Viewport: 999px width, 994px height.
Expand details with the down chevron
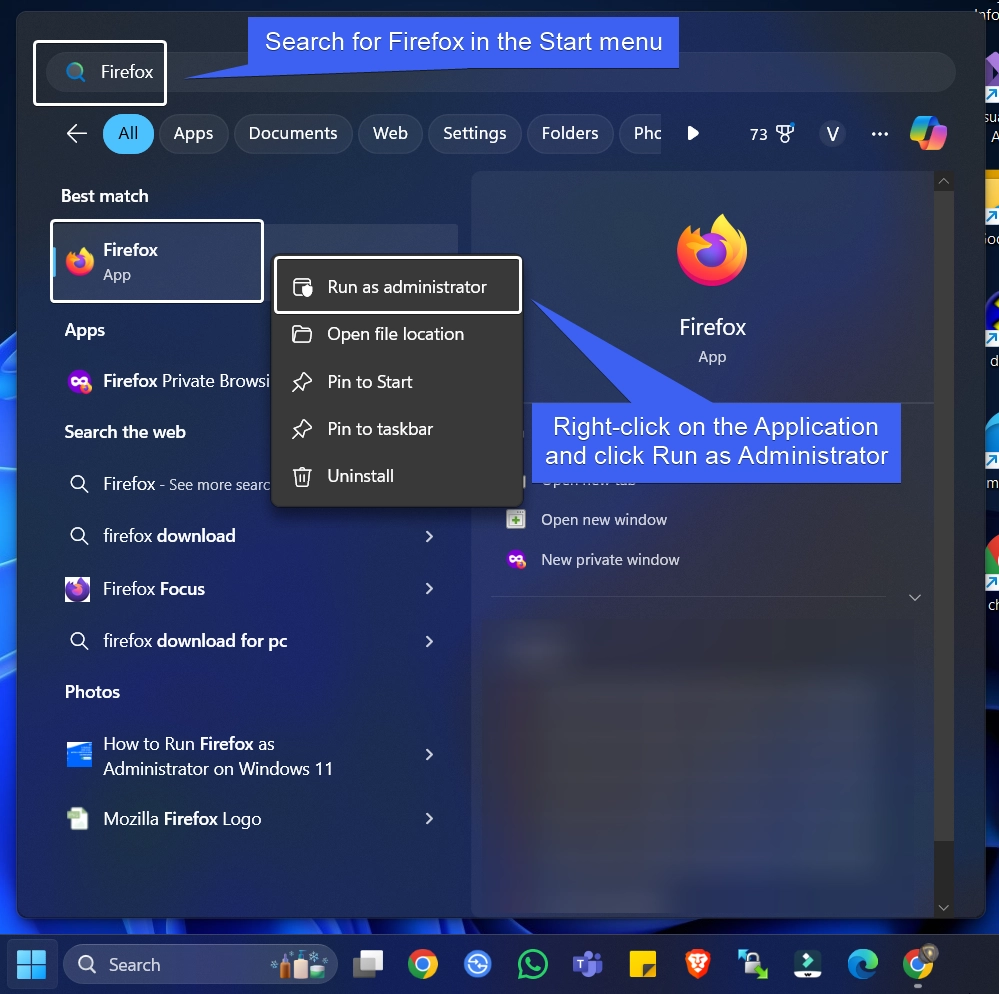pyautogui.click(x=915, y=598)
